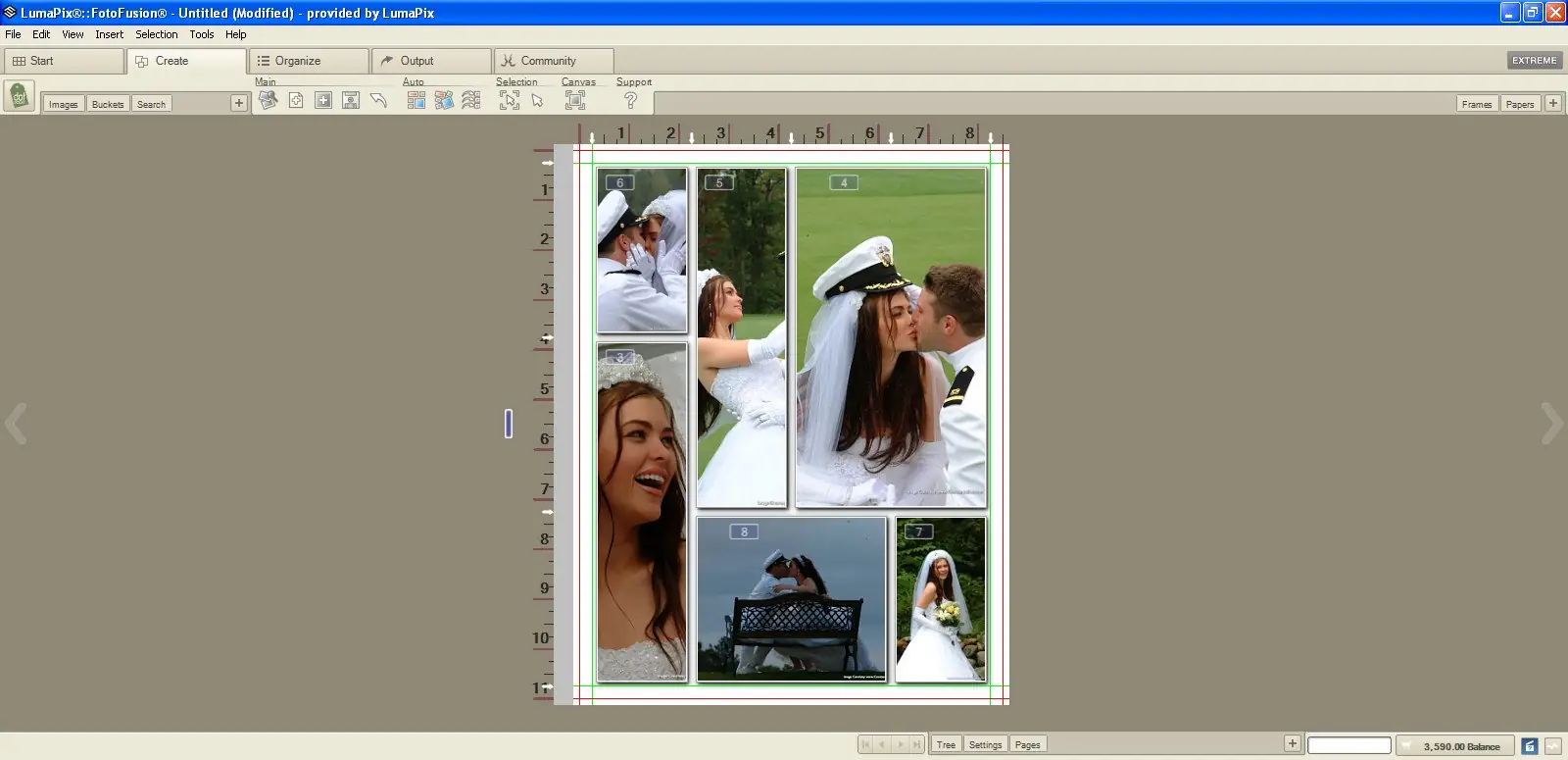Switch to the Community tab
Screen dimensions: 1568x760
[x=555, y=61]
